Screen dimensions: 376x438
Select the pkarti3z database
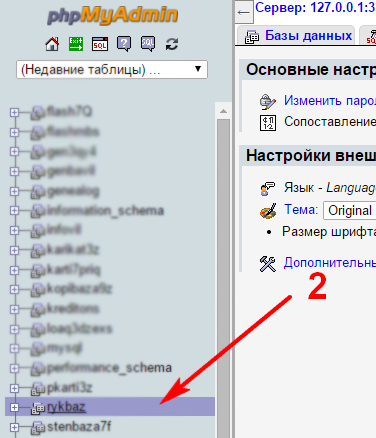[x=69, y=388]
